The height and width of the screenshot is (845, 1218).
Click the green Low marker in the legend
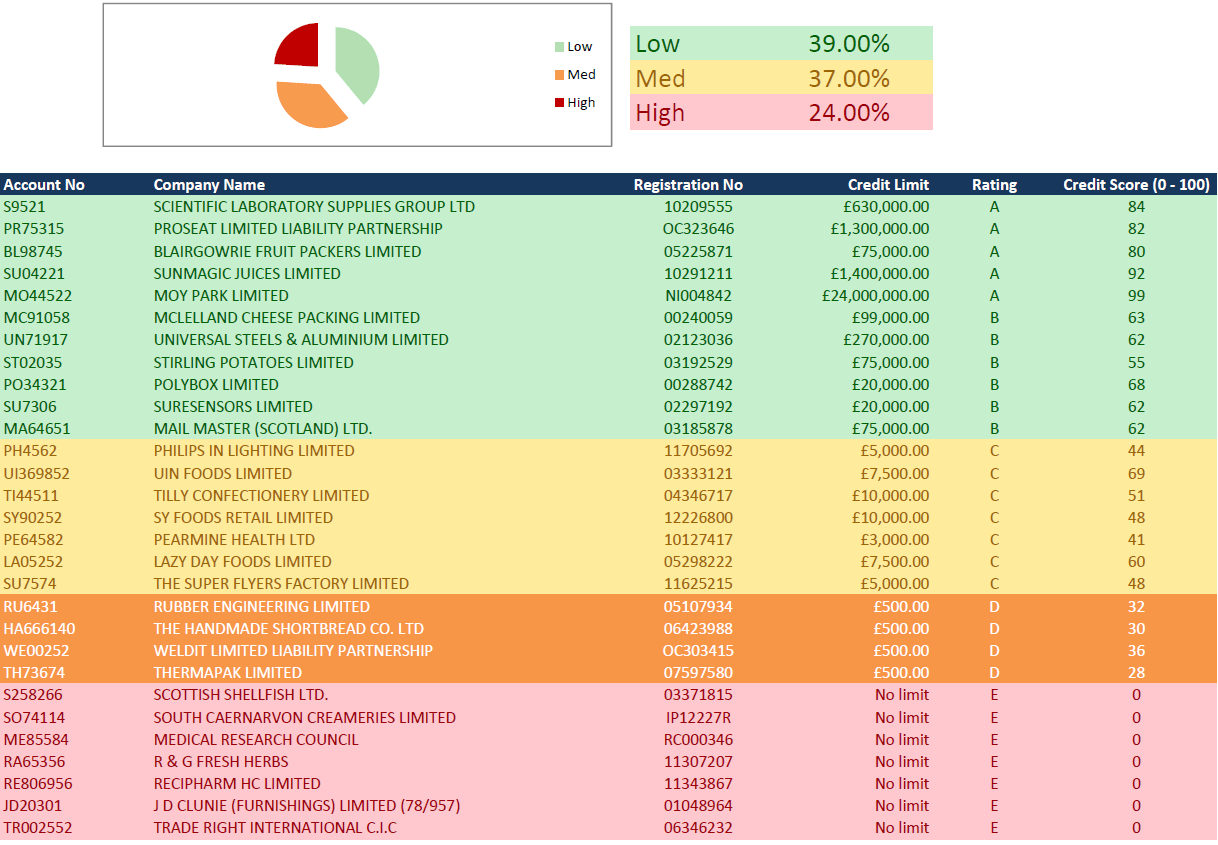point(562,46)
